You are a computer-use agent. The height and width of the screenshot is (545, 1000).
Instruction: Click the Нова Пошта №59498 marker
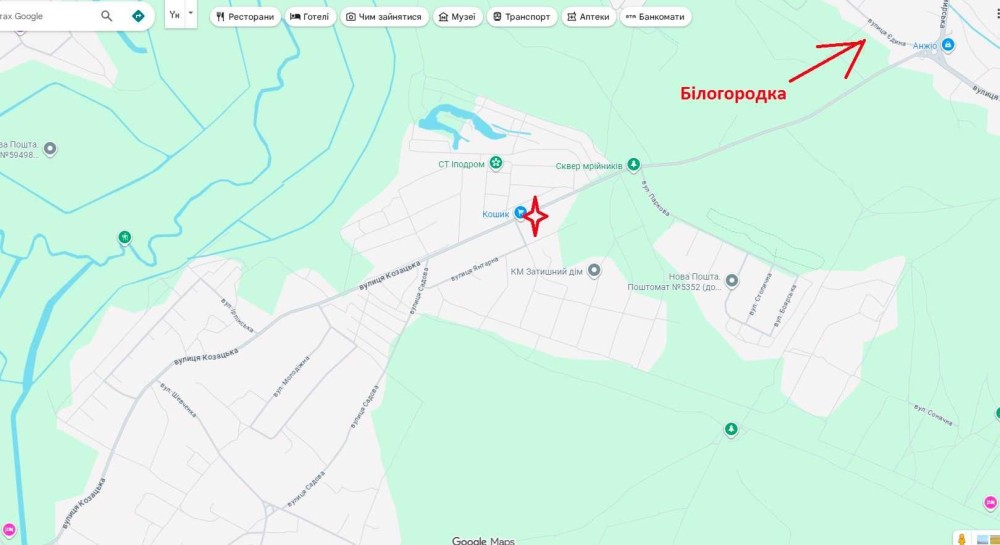(50, 149)
